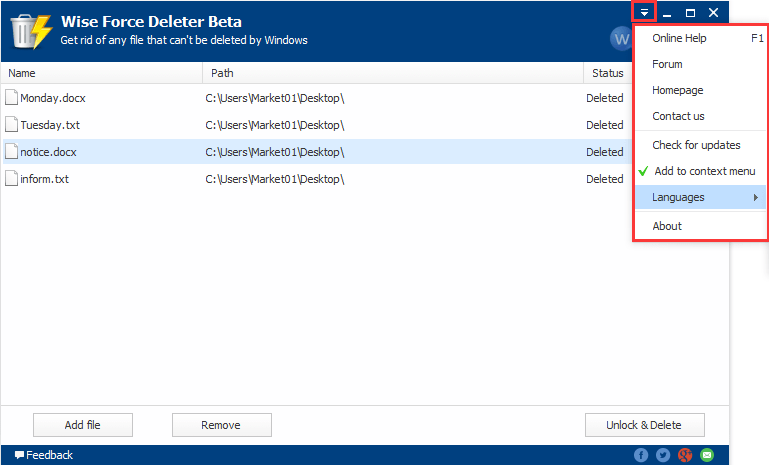Click the file icon beside inform.txt
Image resolution: width=769 pixels, height=465 pixels.
(x=12, y=179)
